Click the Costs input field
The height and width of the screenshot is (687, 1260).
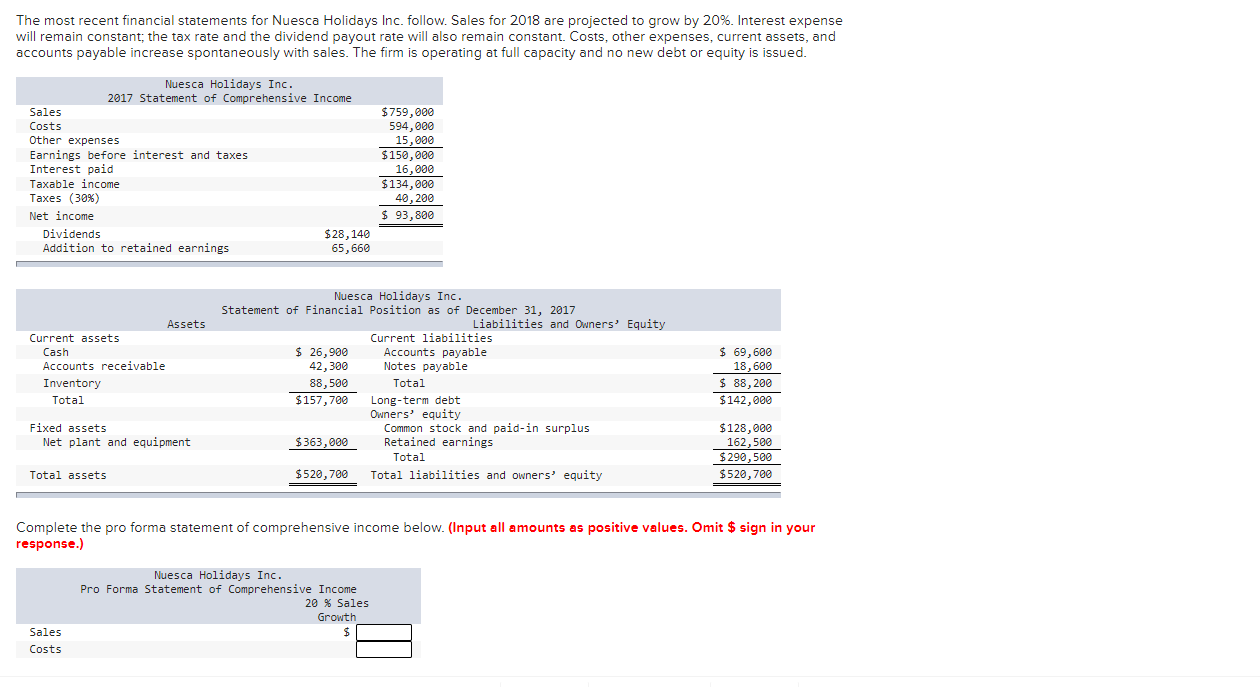pyautogui.click(x=385, y=648)
